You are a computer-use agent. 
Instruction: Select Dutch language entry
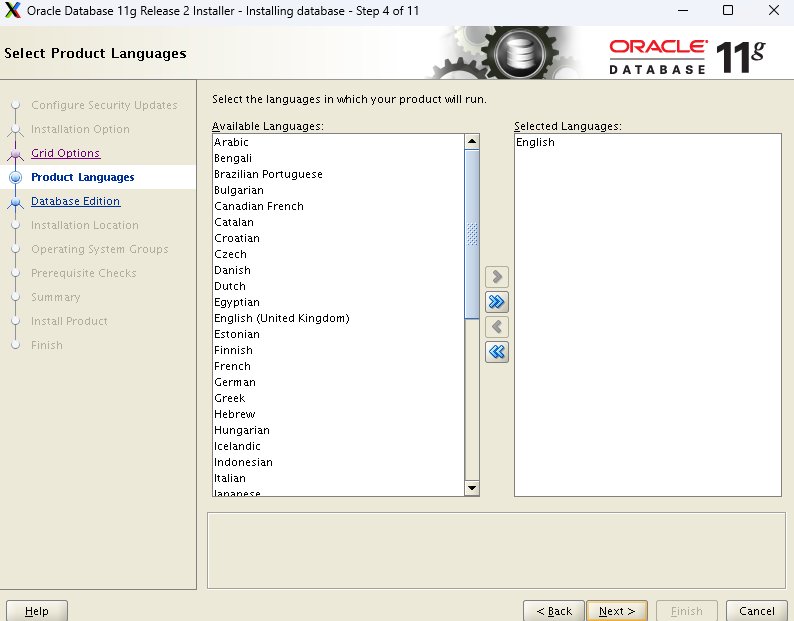tap(338, 286)
